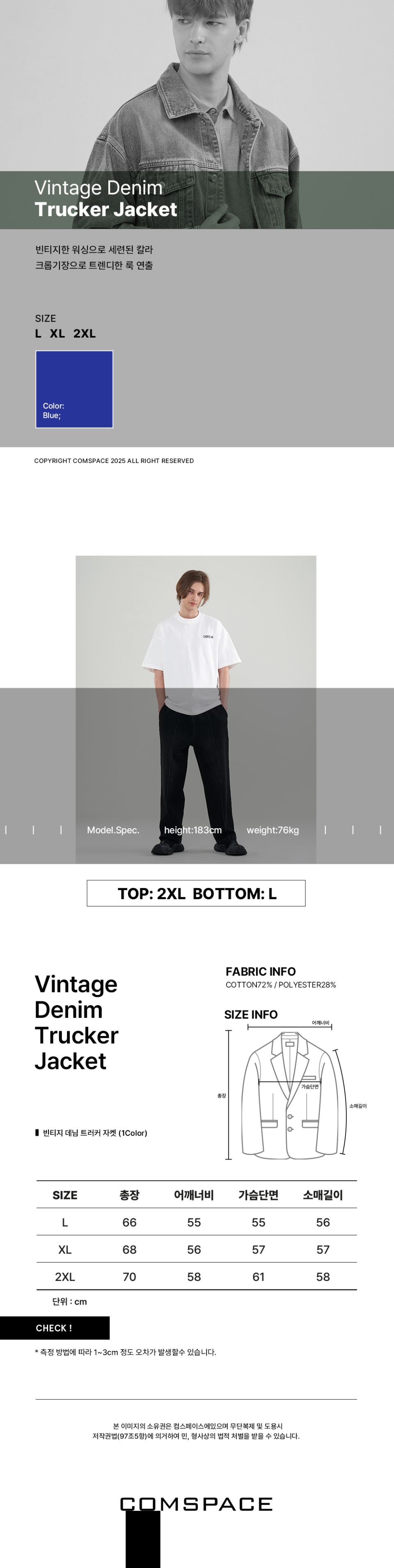The width and height of the screenshot is (394, 1568).
Task: Click the height:183cm model spec text
Action: click(193, 830)
